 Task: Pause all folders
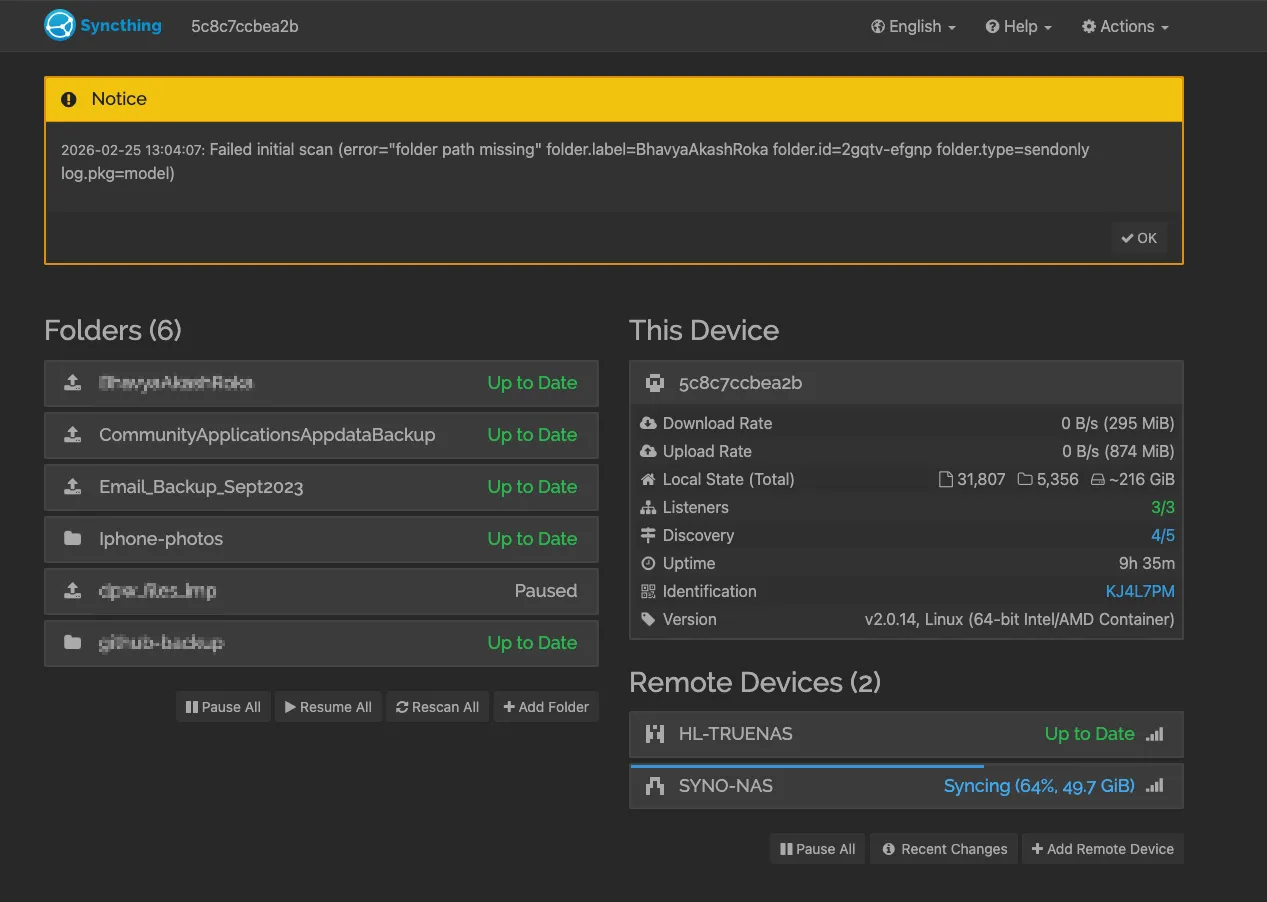point(223,707)
